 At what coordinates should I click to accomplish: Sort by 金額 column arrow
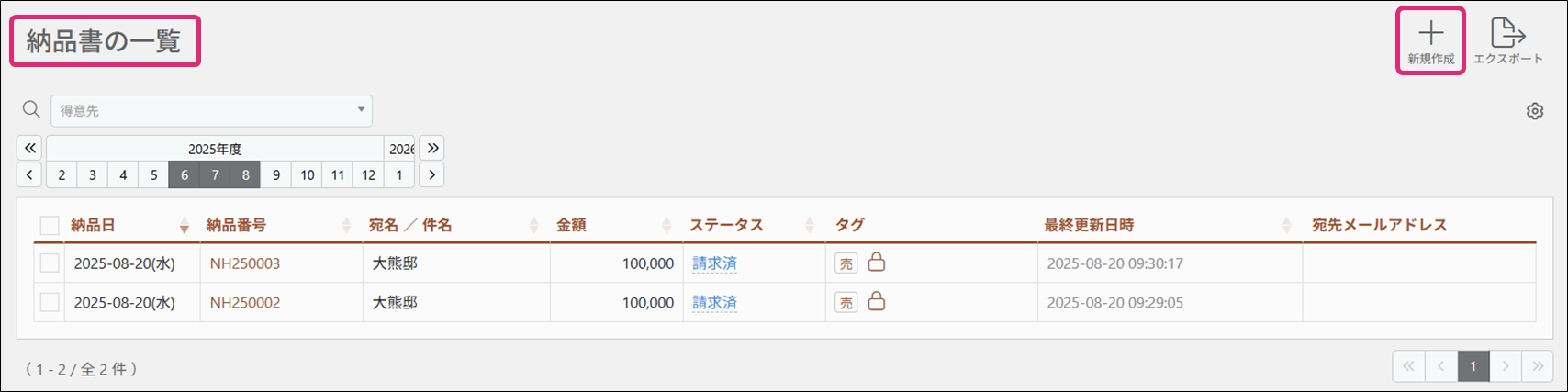pyautogui.click(x=667, y=225)
